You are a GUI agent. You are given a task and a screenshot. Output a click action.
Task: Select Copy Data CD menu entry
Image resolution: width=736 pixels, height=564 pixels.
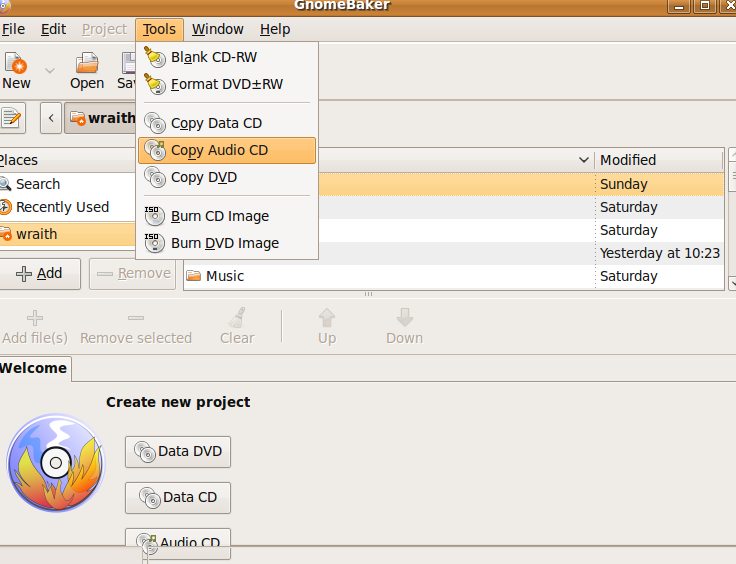227,123
